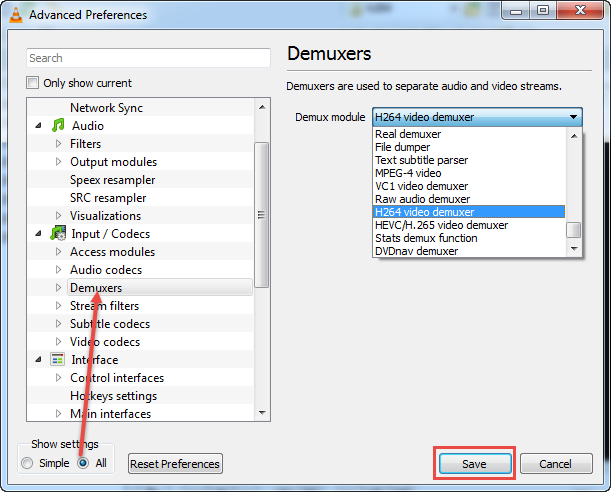Expand the Access modules node

tap(58, 252)
